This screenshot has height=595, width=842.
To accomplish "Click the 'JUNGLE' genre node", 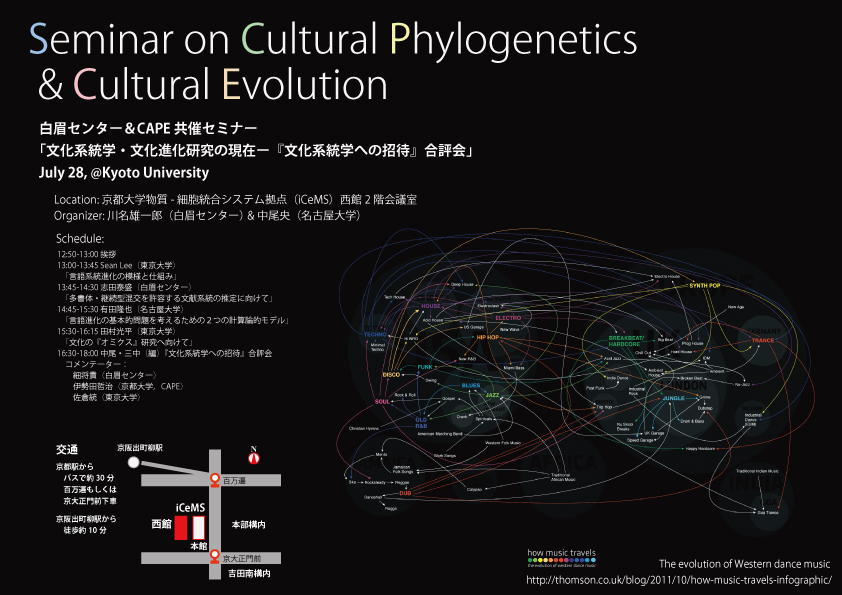I will point(673,398).
